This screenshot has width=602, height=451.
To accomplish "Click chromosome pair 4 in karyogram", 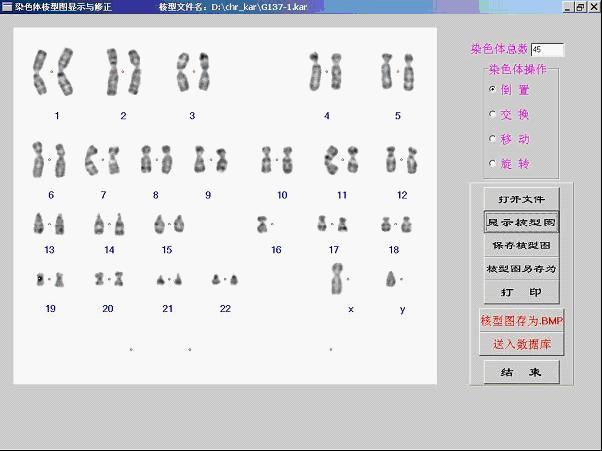I will pos(326,71).
